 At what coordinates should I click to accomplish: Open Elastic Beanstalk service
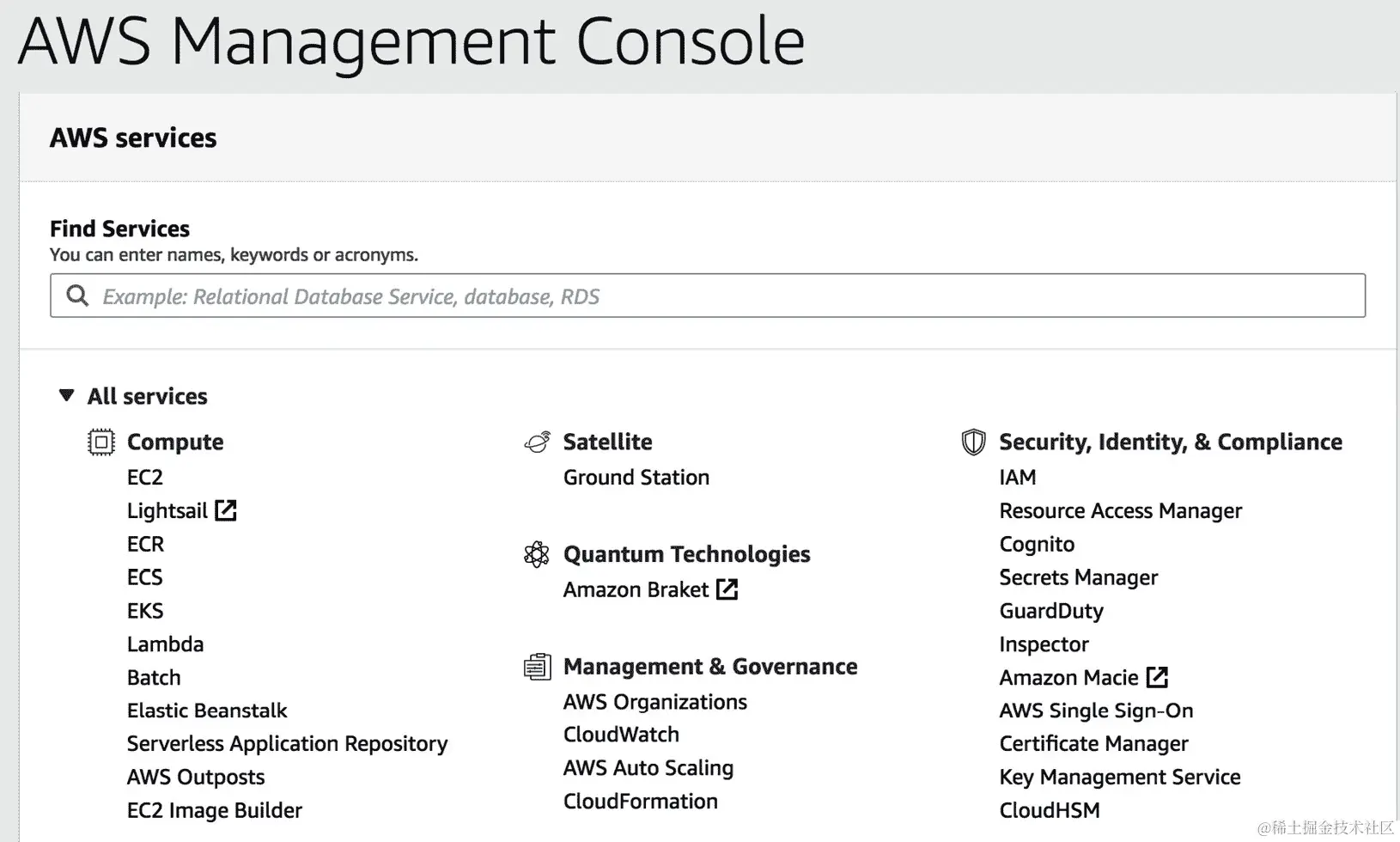207,711
